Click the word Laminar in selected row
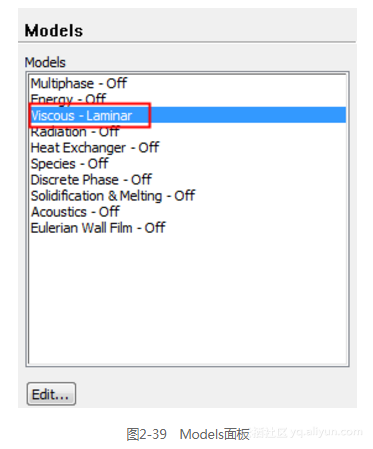This screenshot has height=449, width=373. click(109, 116)
